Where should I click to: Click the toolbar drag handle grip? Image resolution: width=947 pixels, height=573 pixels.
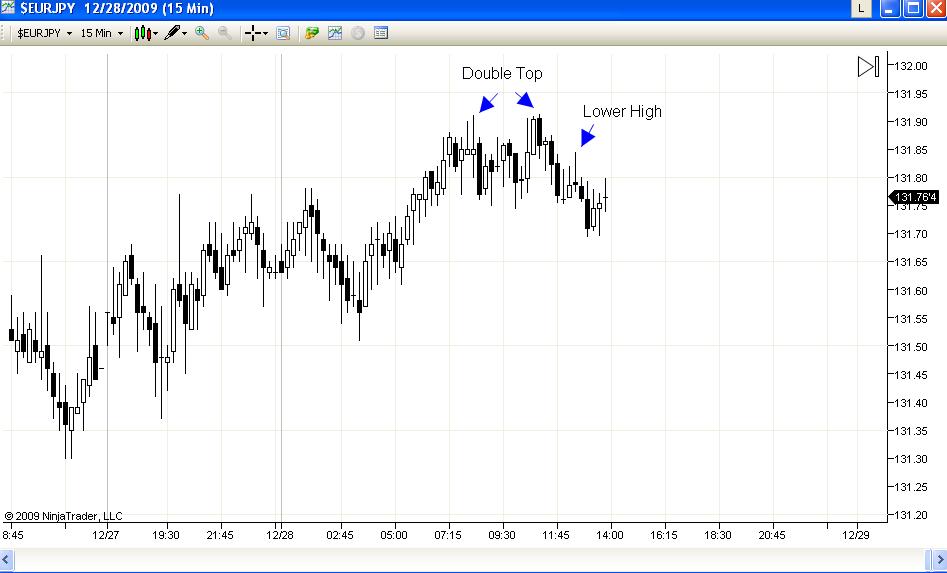[3, 33]
